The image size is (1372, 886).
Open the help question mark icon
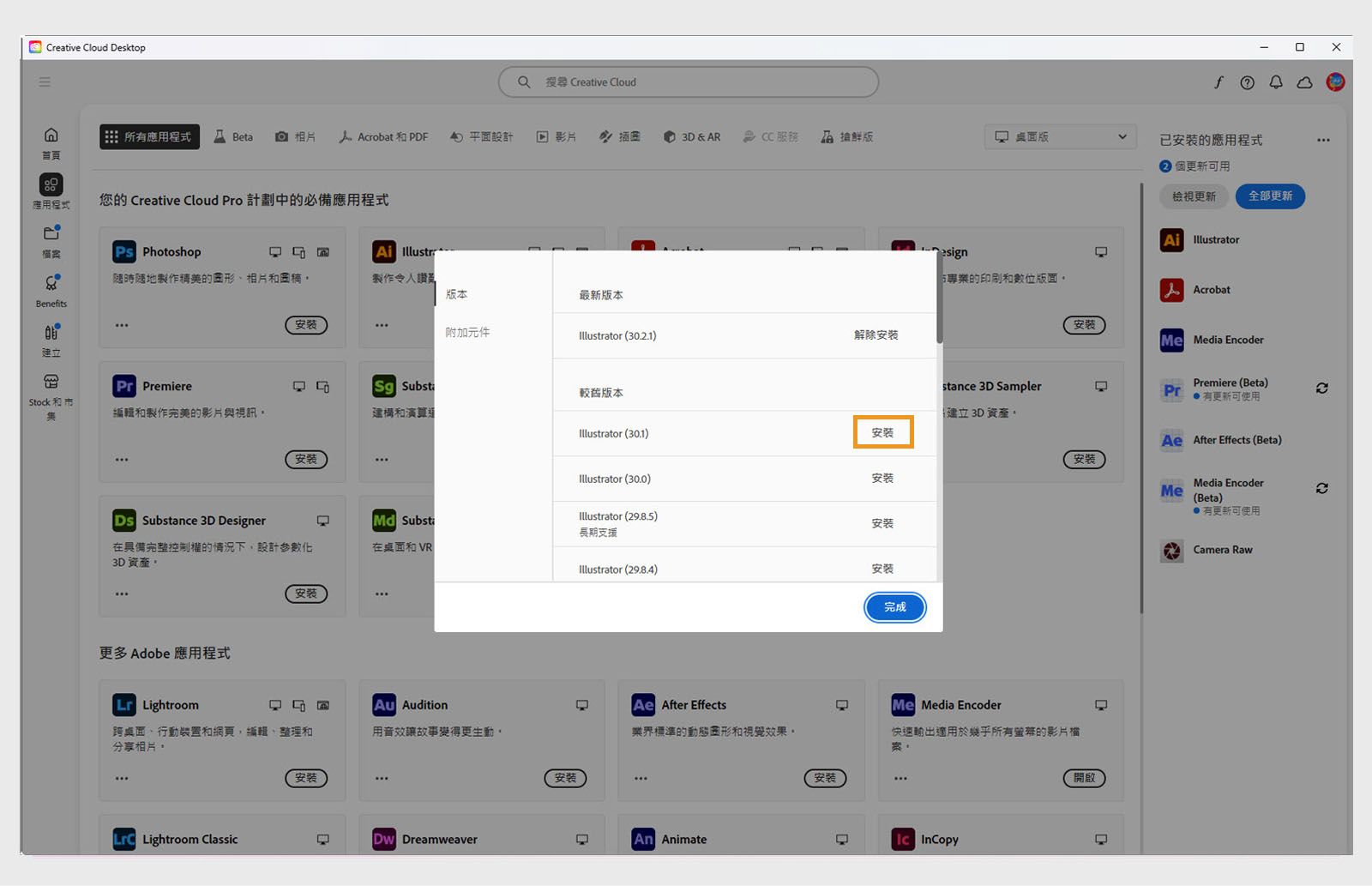(1247, 81)
